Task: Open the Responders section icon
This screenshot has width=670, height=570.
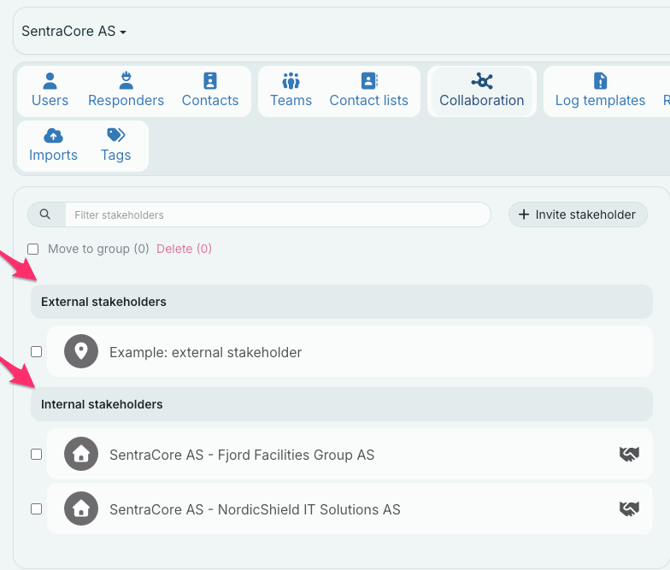Action: (x=126, y=82)
